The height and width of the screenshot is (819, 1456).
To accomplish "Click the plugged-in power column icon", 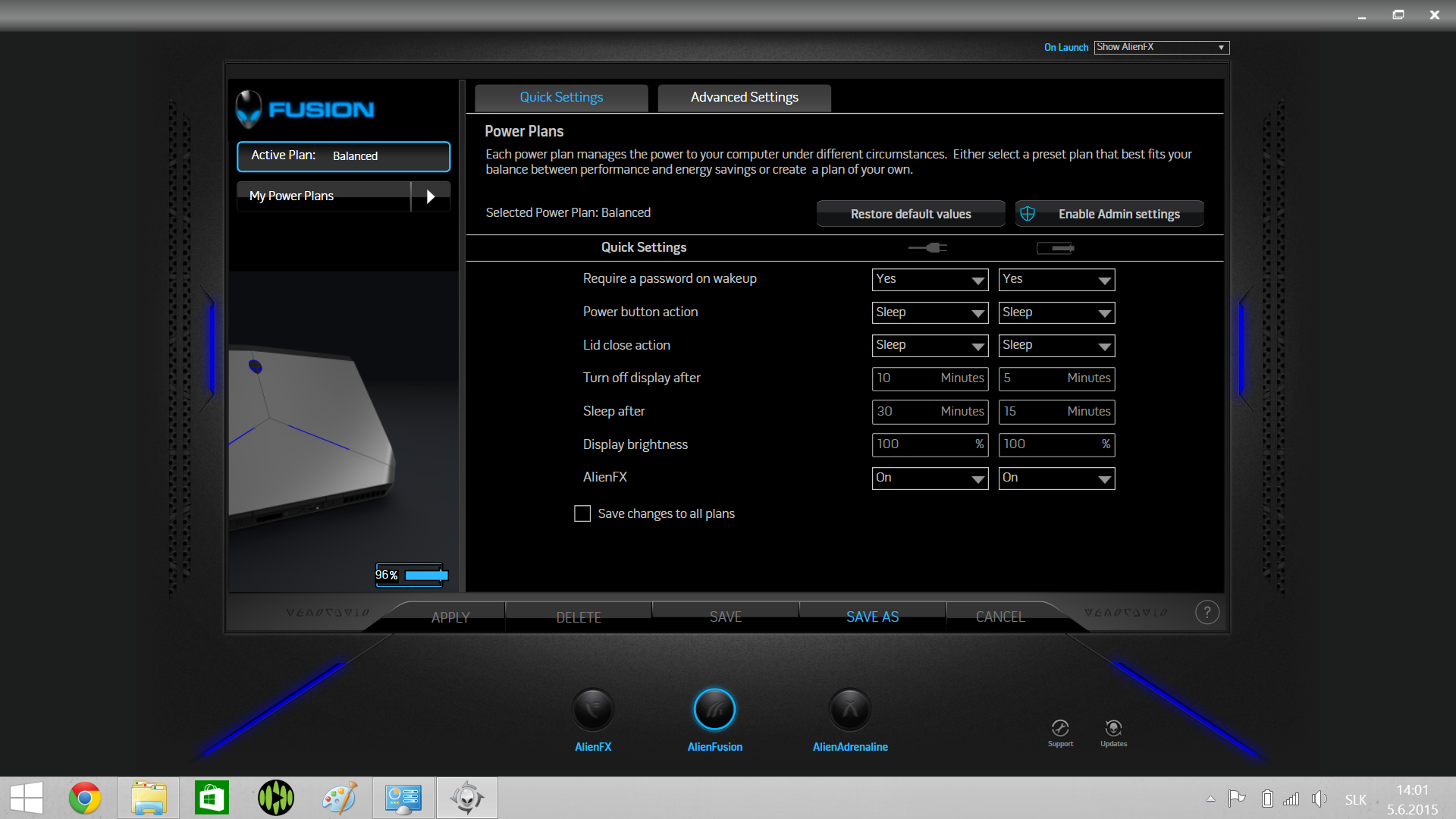I will 928,247.
